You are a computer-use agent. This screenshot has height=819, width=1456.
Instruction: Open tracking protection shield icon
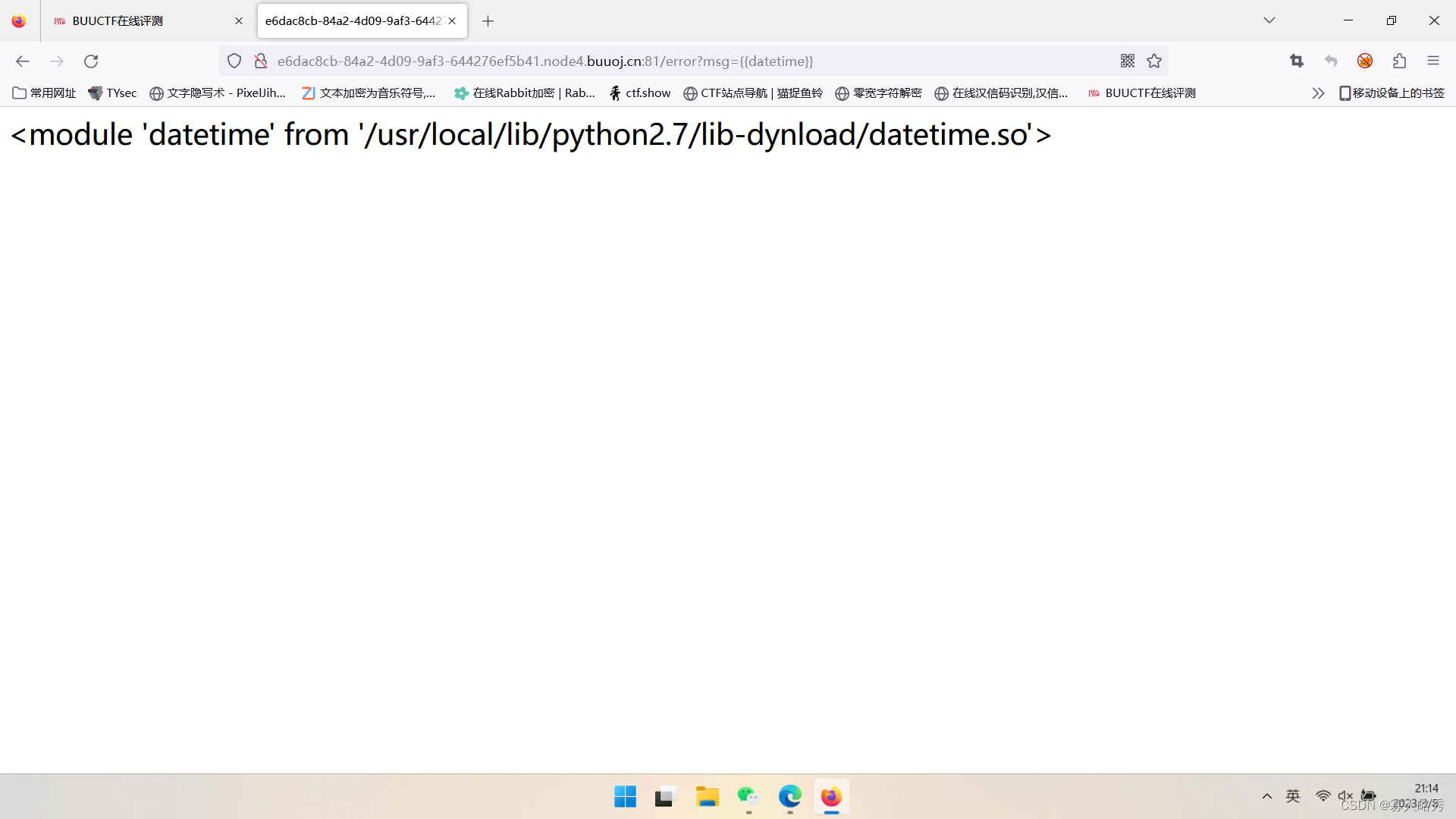[234, 61]
